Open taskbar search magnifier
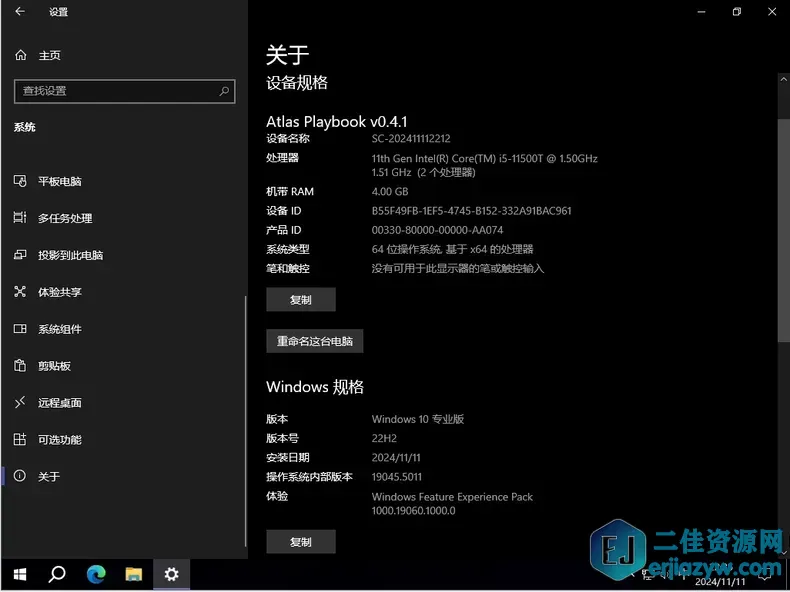This screenshot has width=790, height=592. (x=57, y=574)
